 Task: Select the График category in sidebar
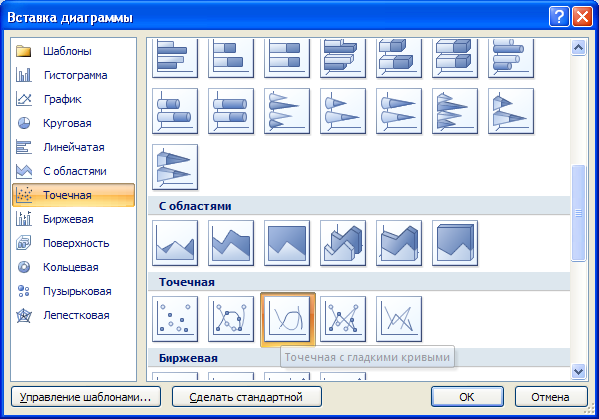coord(73,99)
